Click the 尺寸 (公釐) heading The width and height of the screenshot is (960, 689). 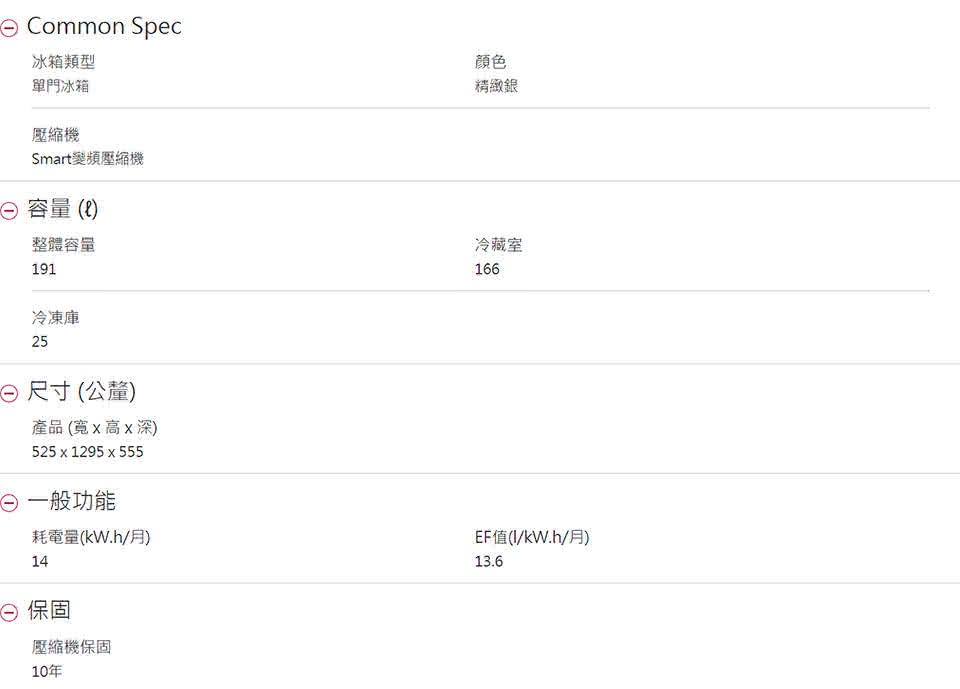[81, 391]
